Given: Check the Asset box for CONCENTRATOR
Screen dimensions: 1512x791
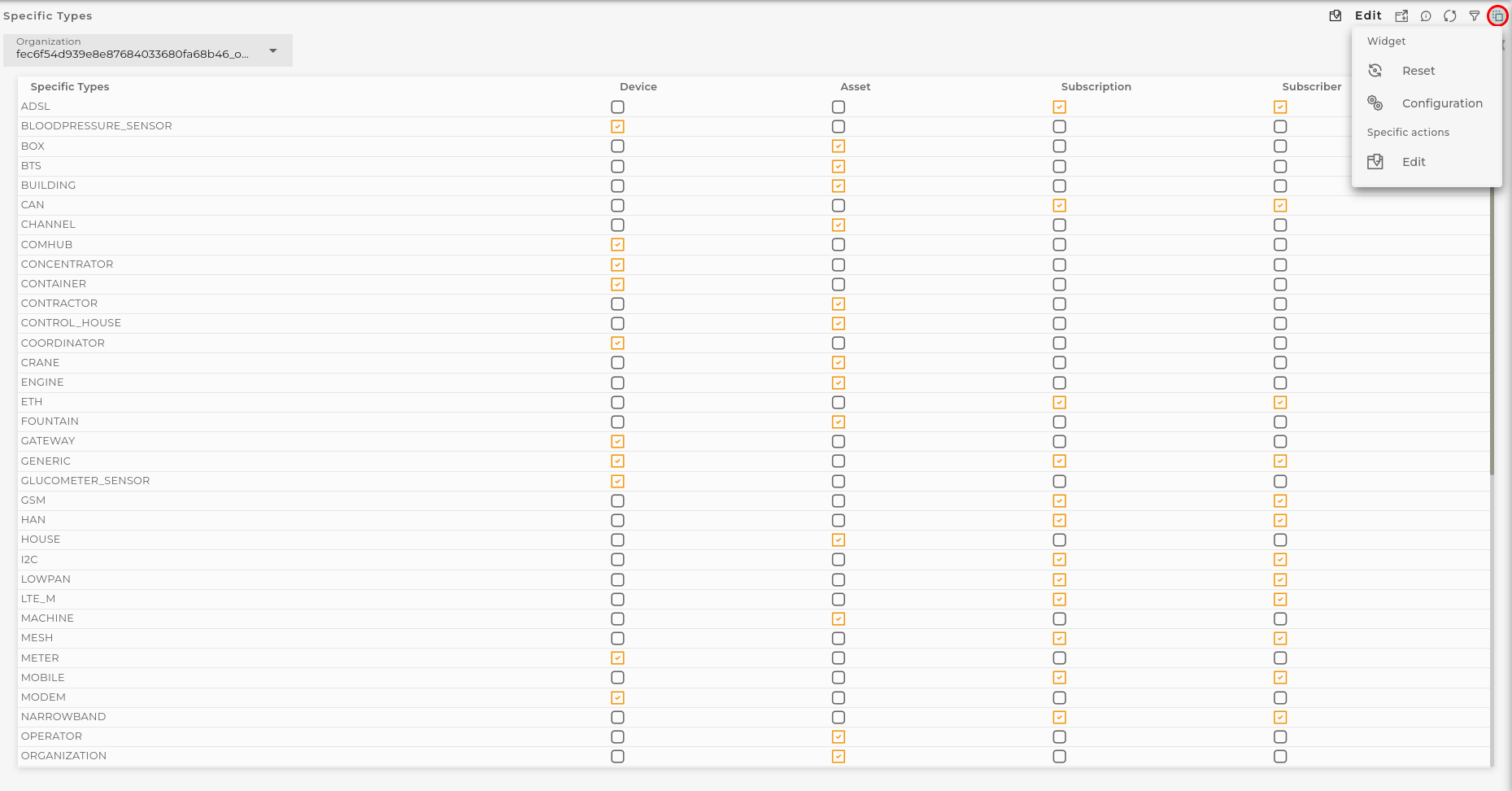Looking at the screenshot, I should coord(839,264).
